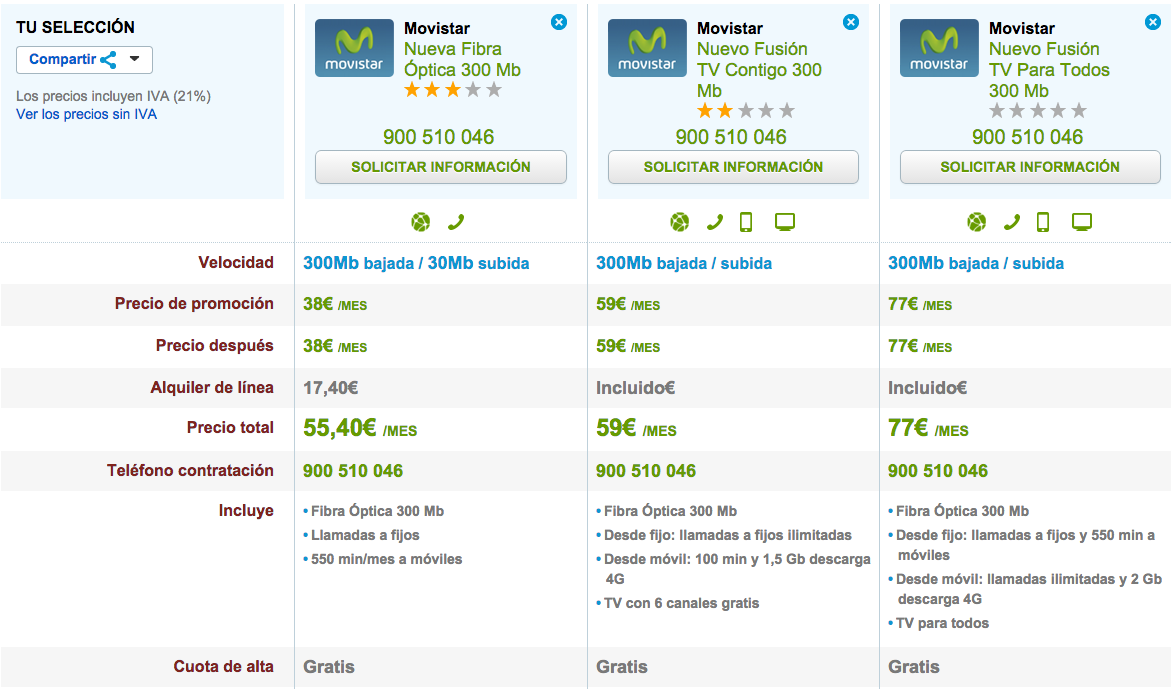Click TV screen icon under Fusión TV Contigo plan

(x=784, y=222)
